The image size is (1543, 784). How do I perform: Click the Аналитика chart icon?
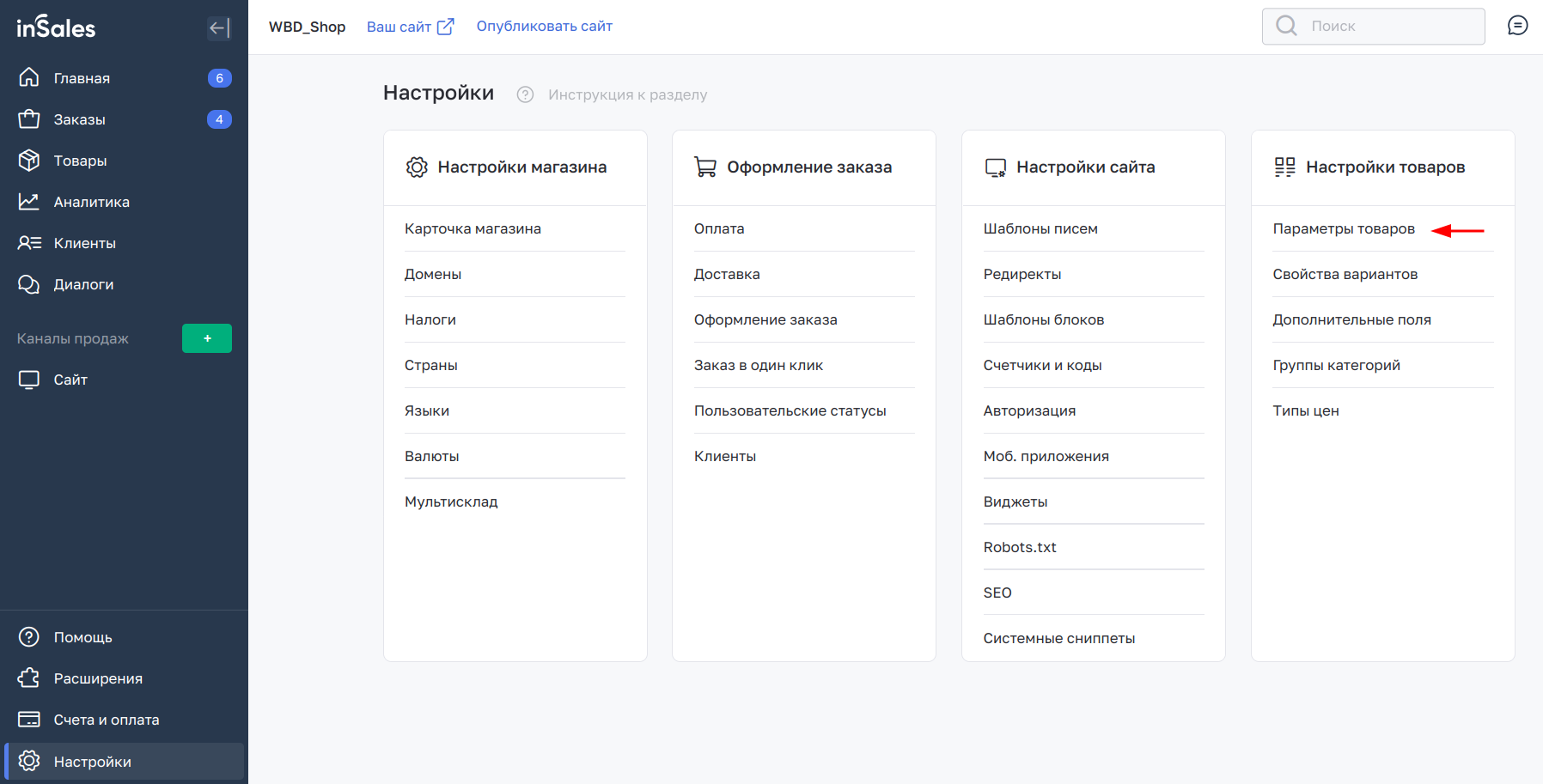[29, 201]
